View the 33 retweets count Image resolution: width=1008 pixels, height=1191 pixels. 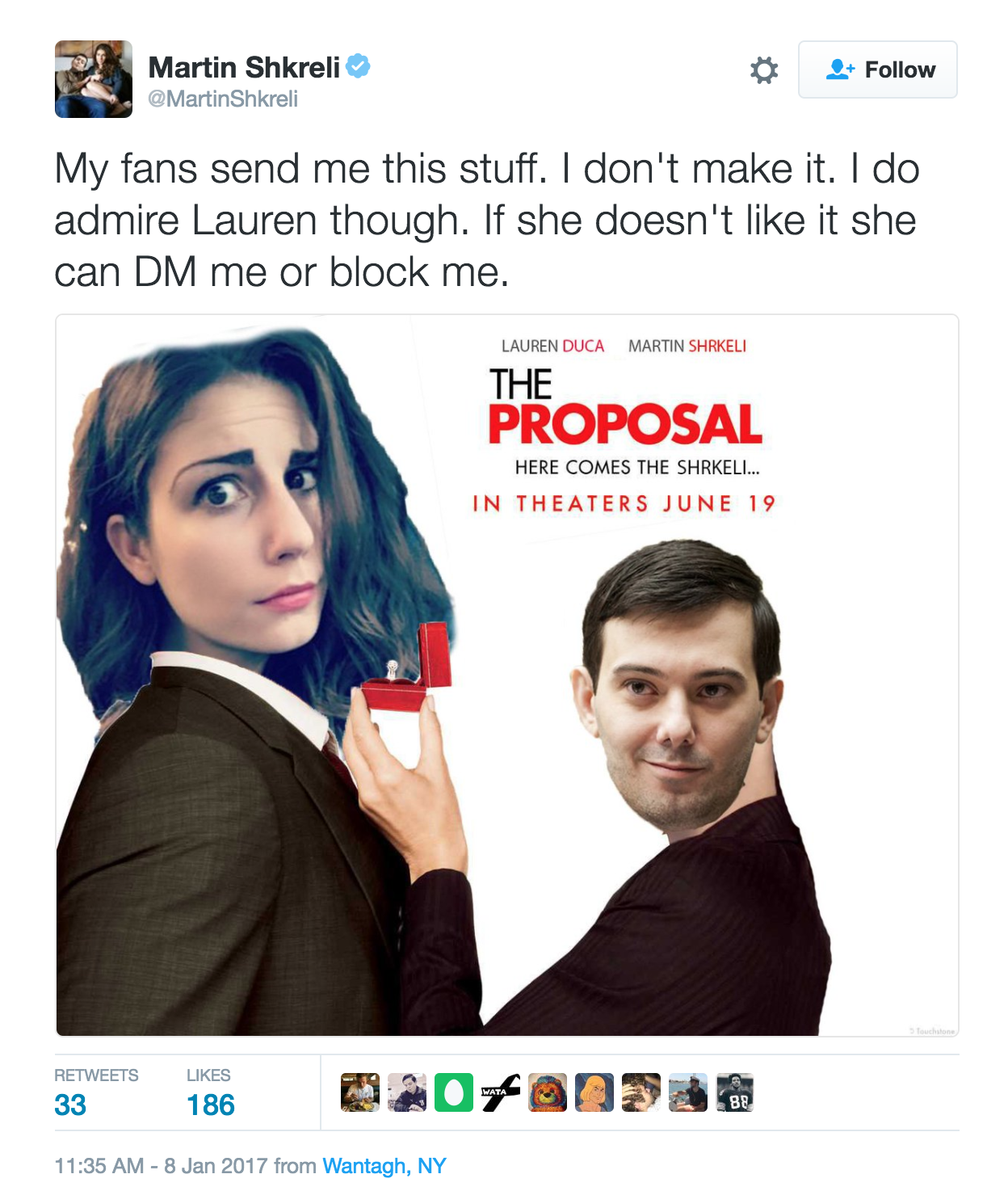[x=70, y=1105]
